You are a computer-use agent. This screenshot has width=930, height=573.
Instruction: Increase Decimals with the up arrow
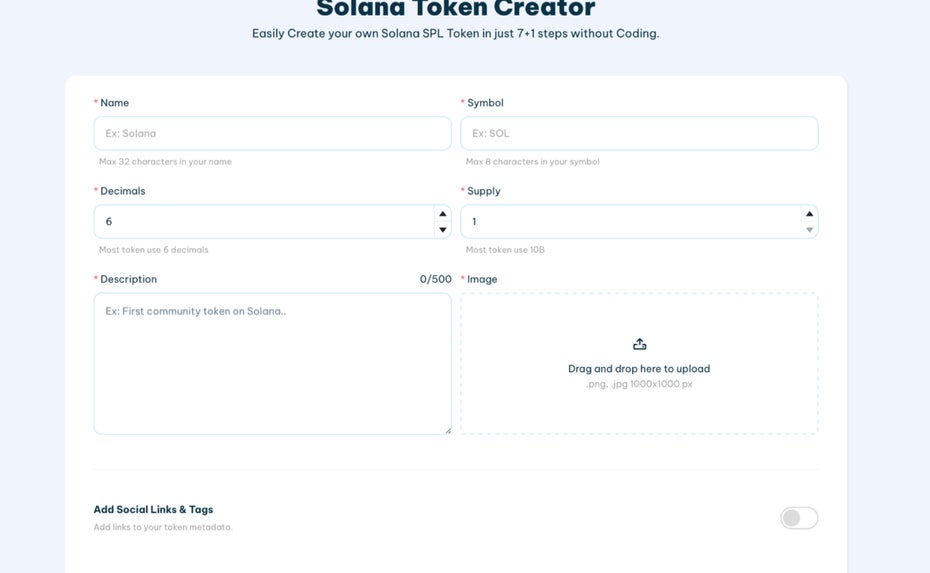442,214
